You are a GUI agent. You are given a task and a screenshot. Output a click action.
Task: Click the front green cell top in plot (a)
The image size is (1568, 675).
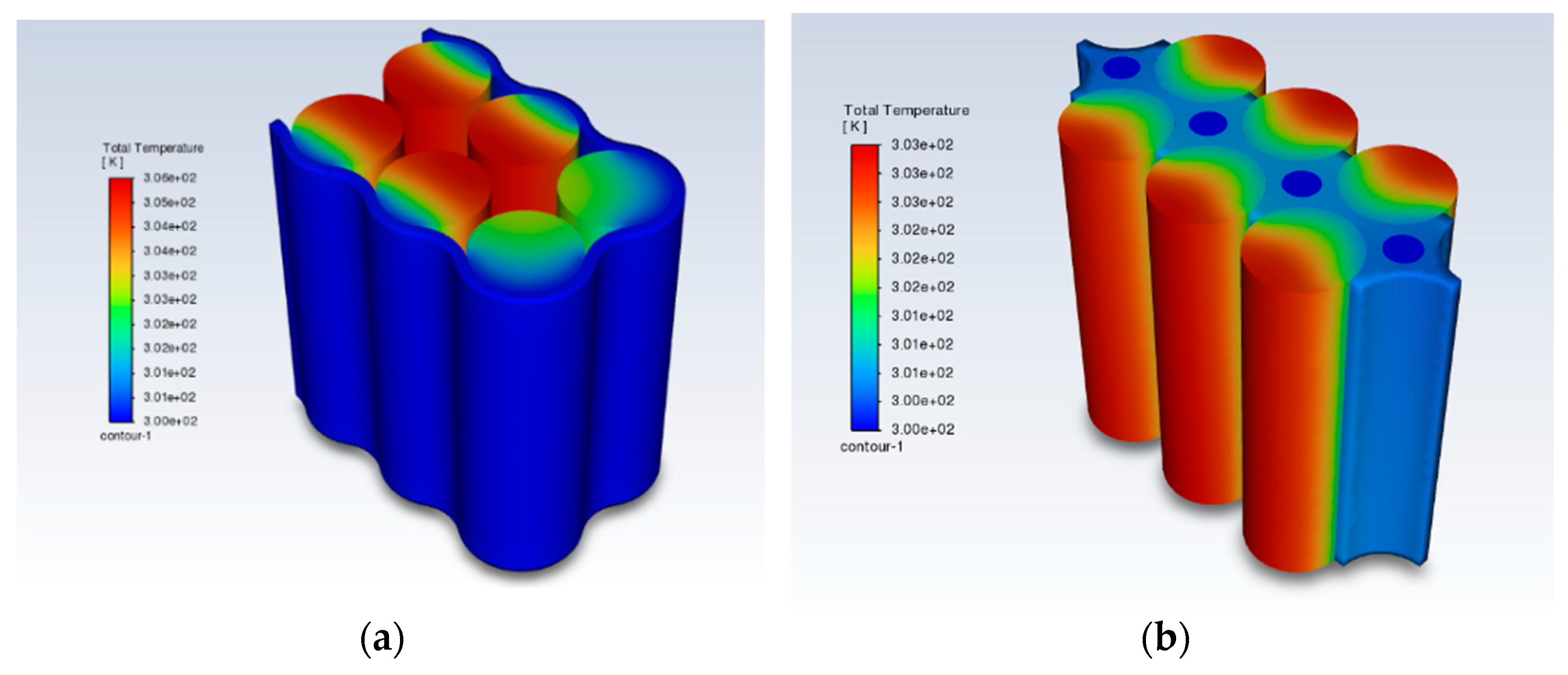tap(525, 241)
